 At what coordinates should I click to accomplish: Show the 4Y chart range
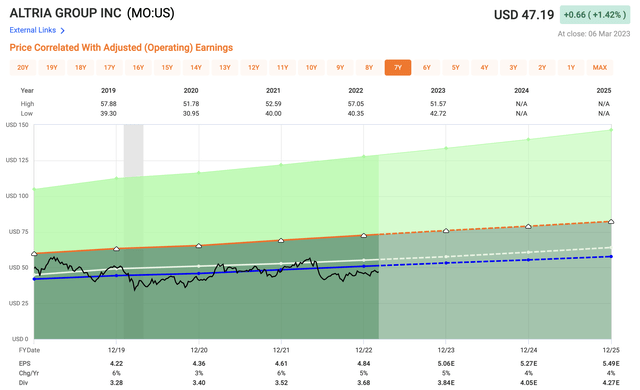(x=484, y=67)
